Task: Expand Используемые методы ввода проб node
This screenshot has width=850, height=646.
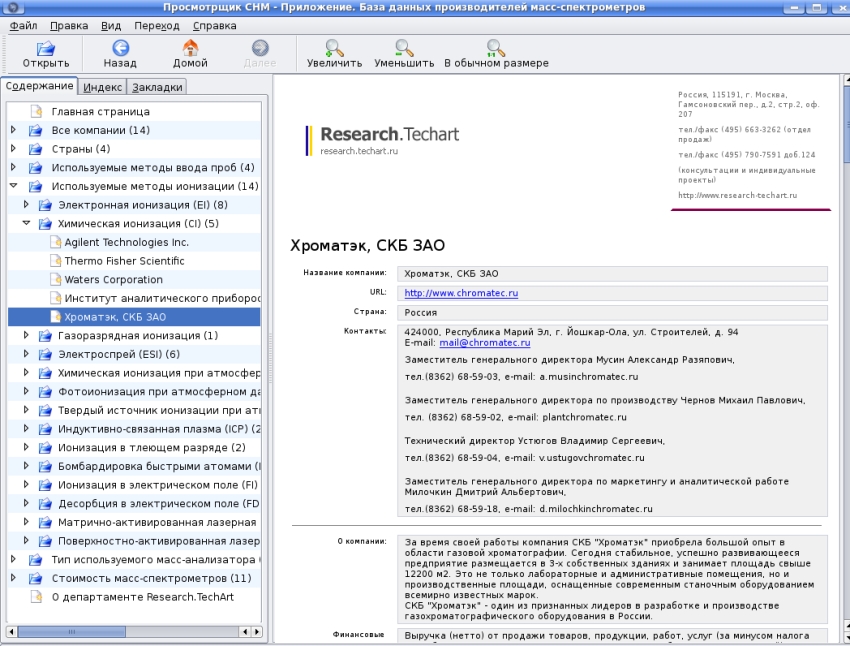Action: click(14, 167)
